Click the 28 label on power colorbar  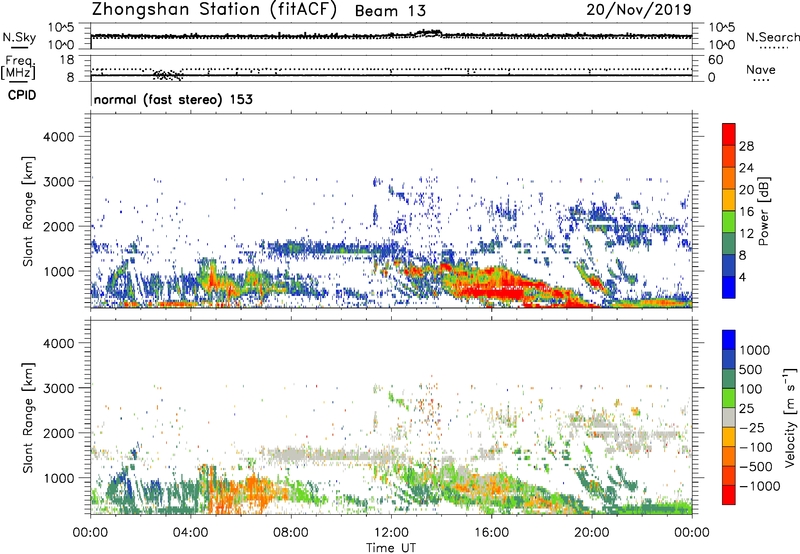[x=746, y=146]
